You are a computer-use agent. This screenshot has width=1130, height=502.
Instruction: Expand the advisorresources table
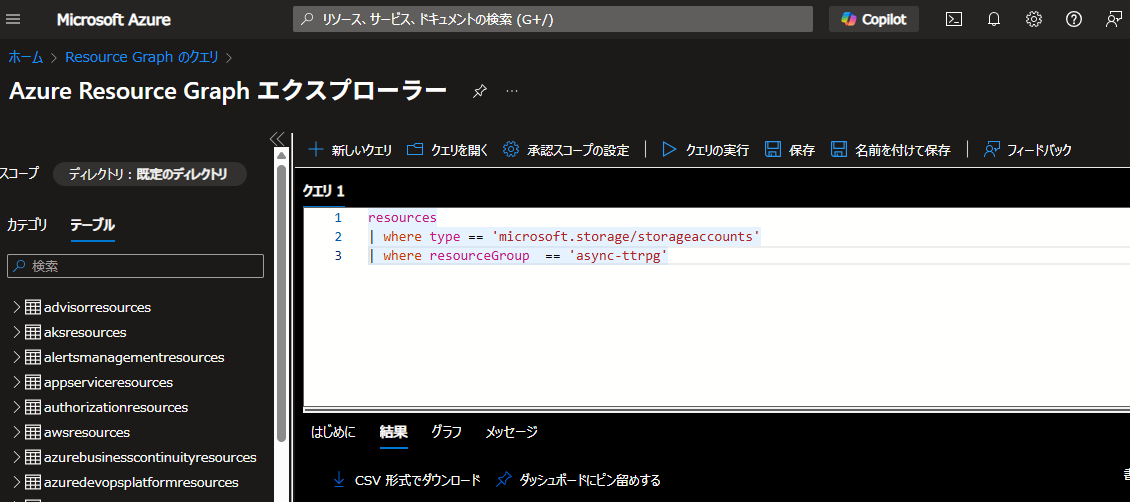pyautogui.click(x=17, y=308)
